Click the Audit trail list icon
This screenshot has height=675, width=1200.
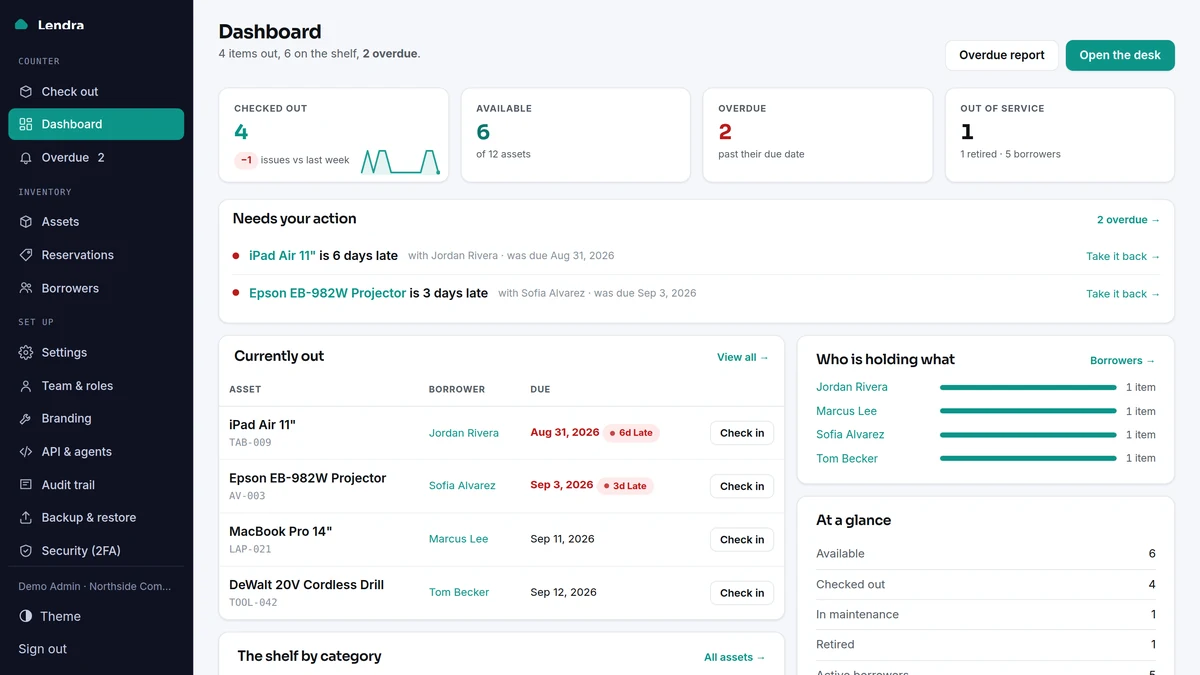point(26,485)
